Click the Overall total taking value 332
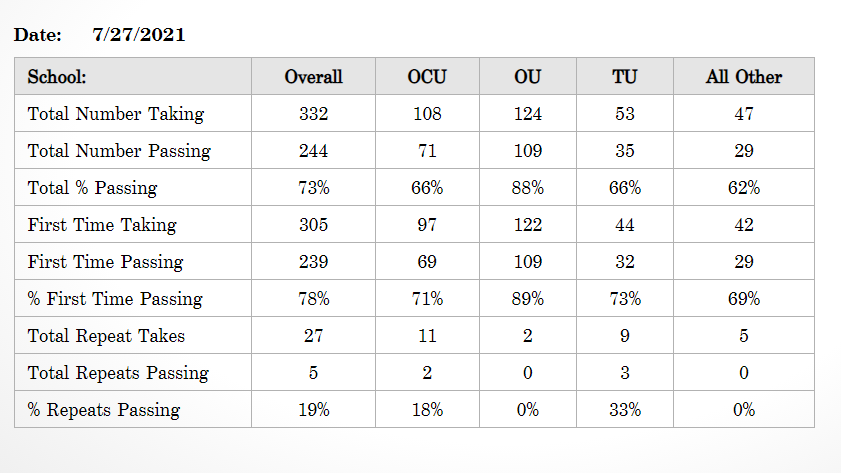The width and height of the screenshot is (841, 473). tap(313, 114)
